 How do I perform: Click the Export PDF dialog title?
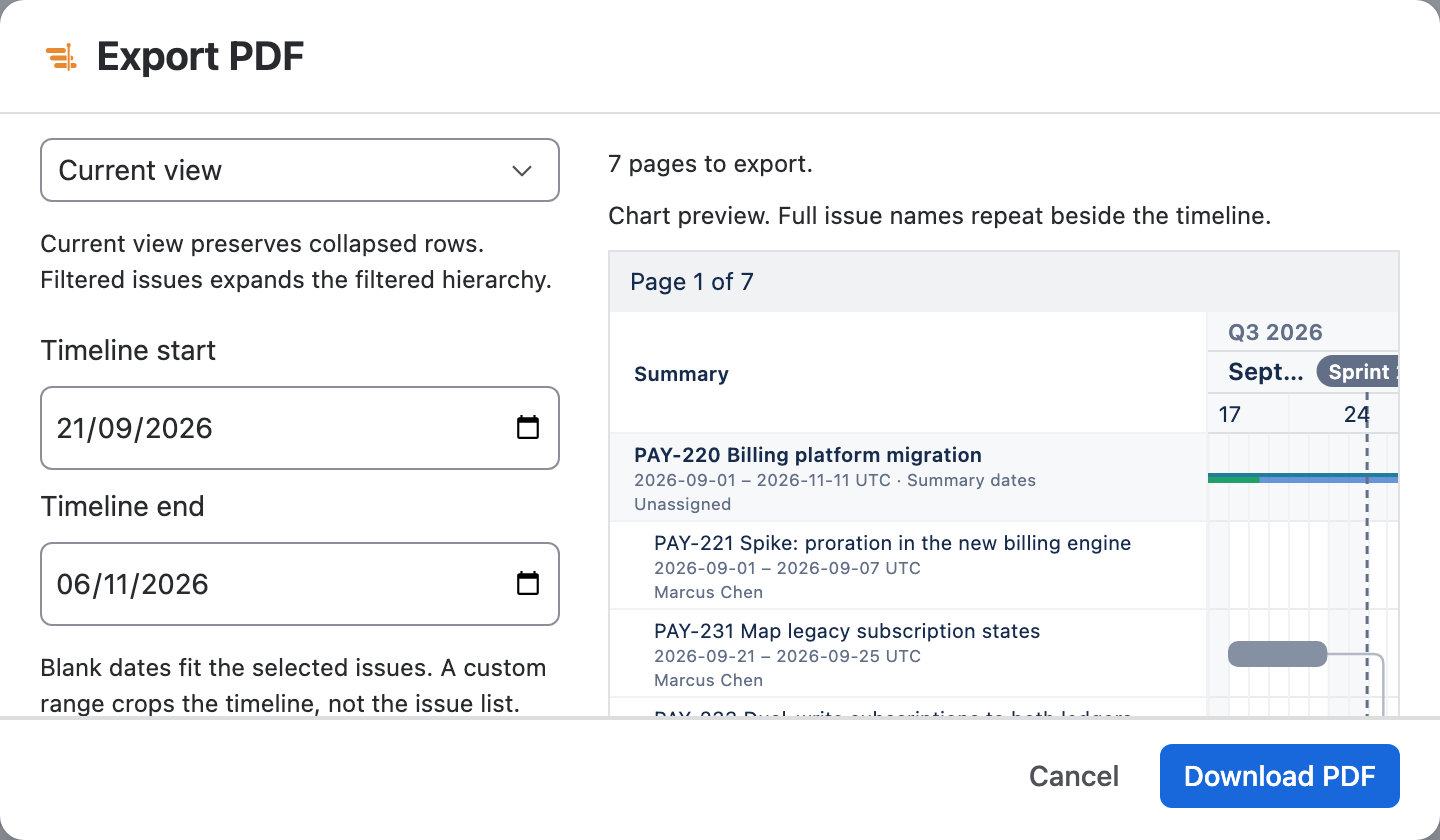click(x=200, y=57)
